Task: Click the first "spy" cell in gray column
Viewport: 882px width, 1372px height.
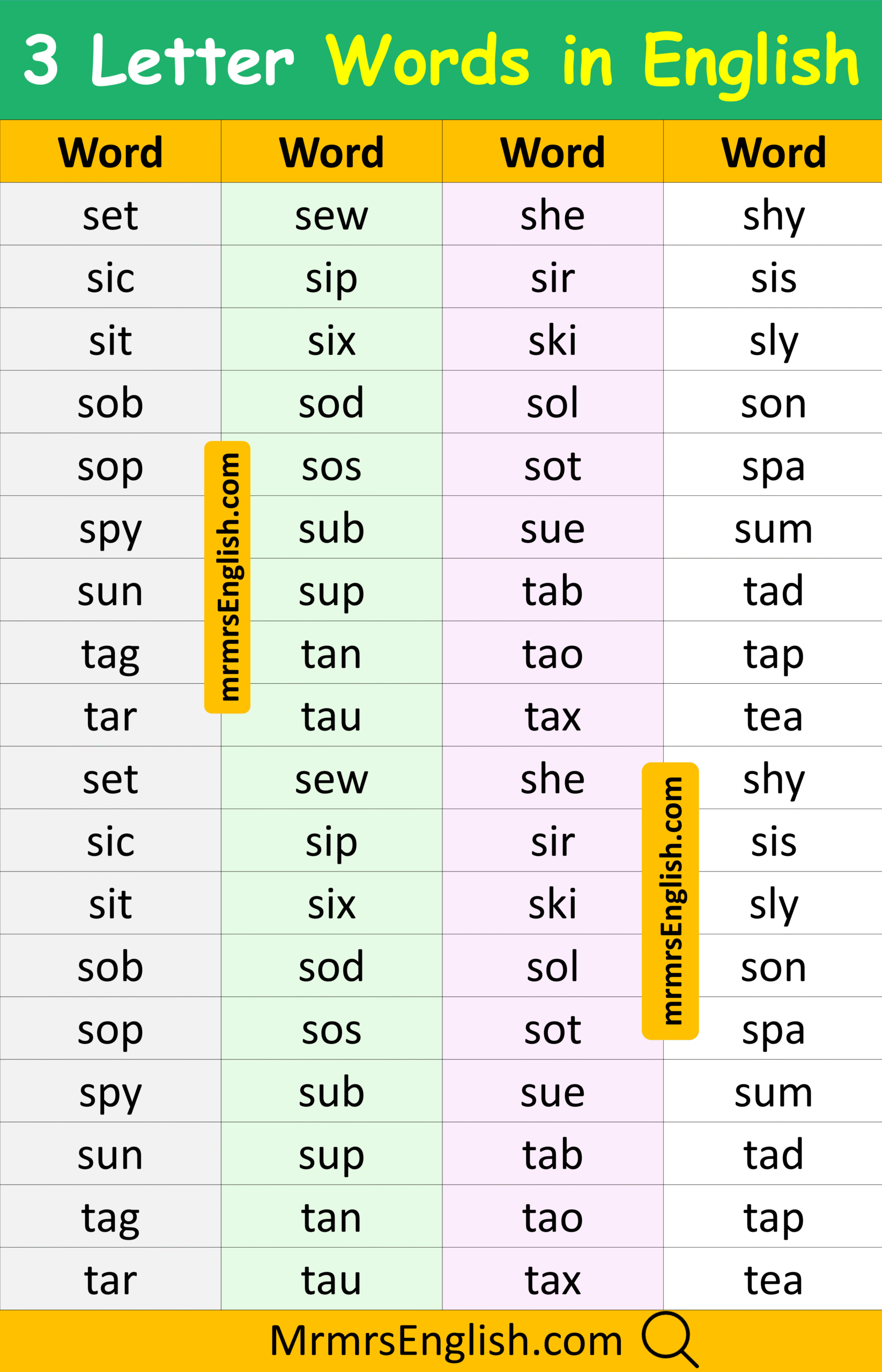Action: point(110,529)
